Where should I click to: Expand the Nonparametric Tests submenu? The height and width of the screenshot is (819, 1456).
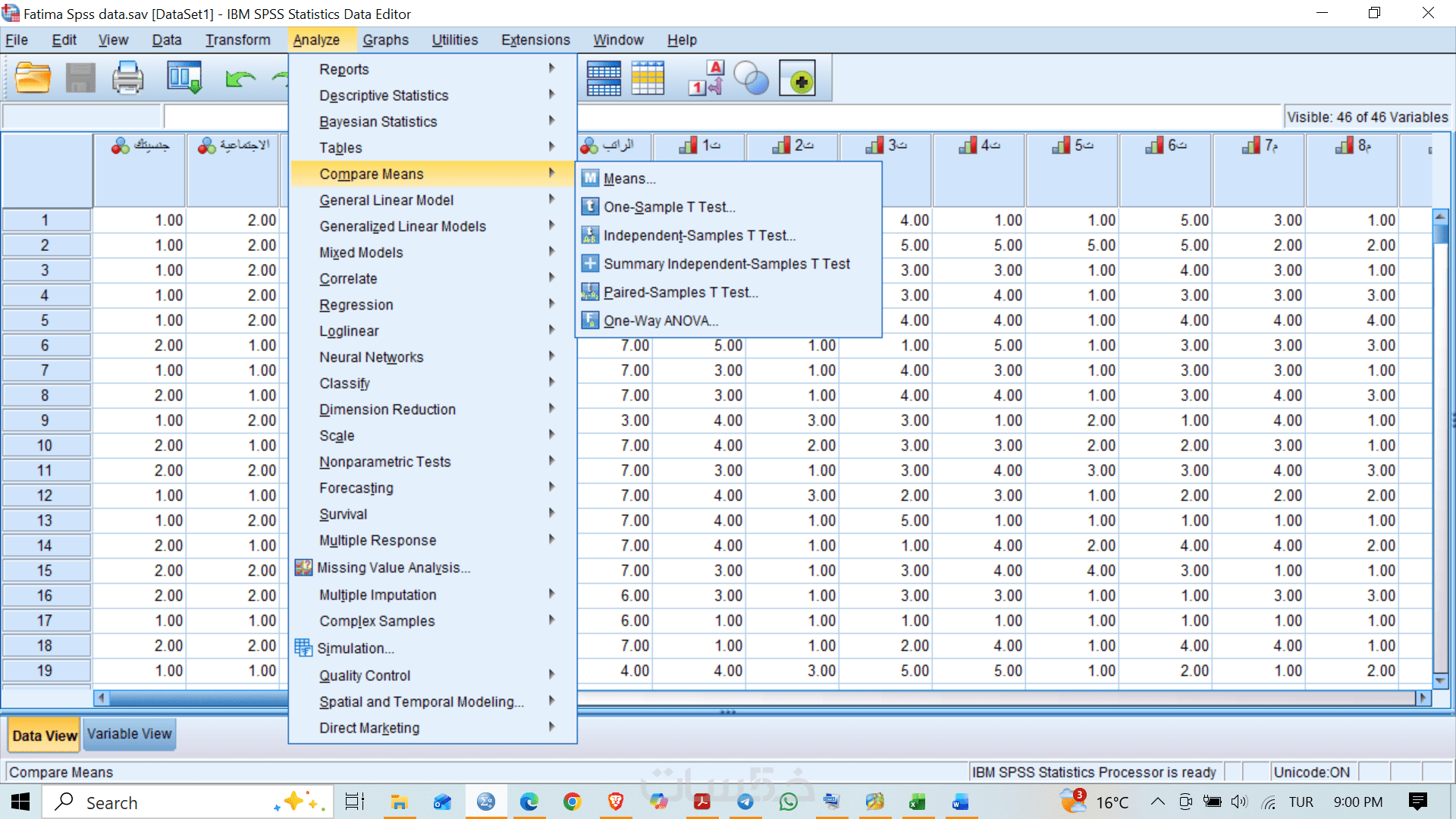(x=384, y=462)
